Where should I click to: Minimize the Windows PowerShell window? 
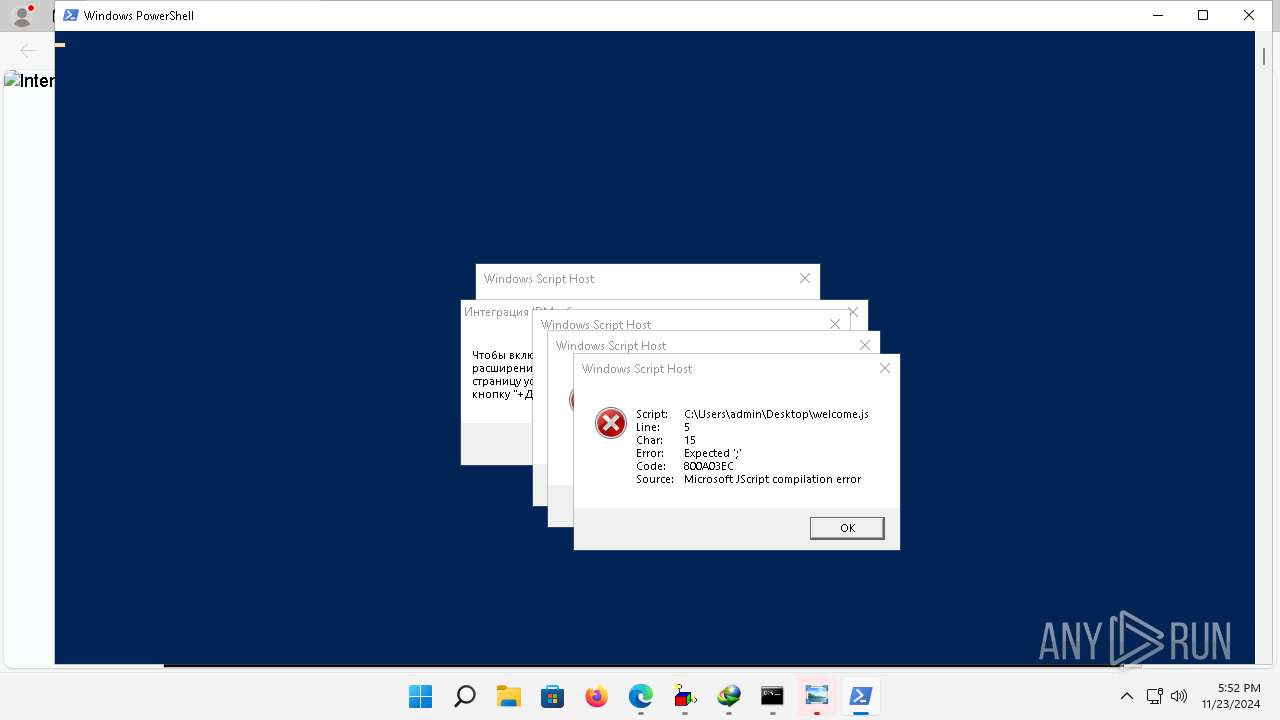click(1157, 15)
